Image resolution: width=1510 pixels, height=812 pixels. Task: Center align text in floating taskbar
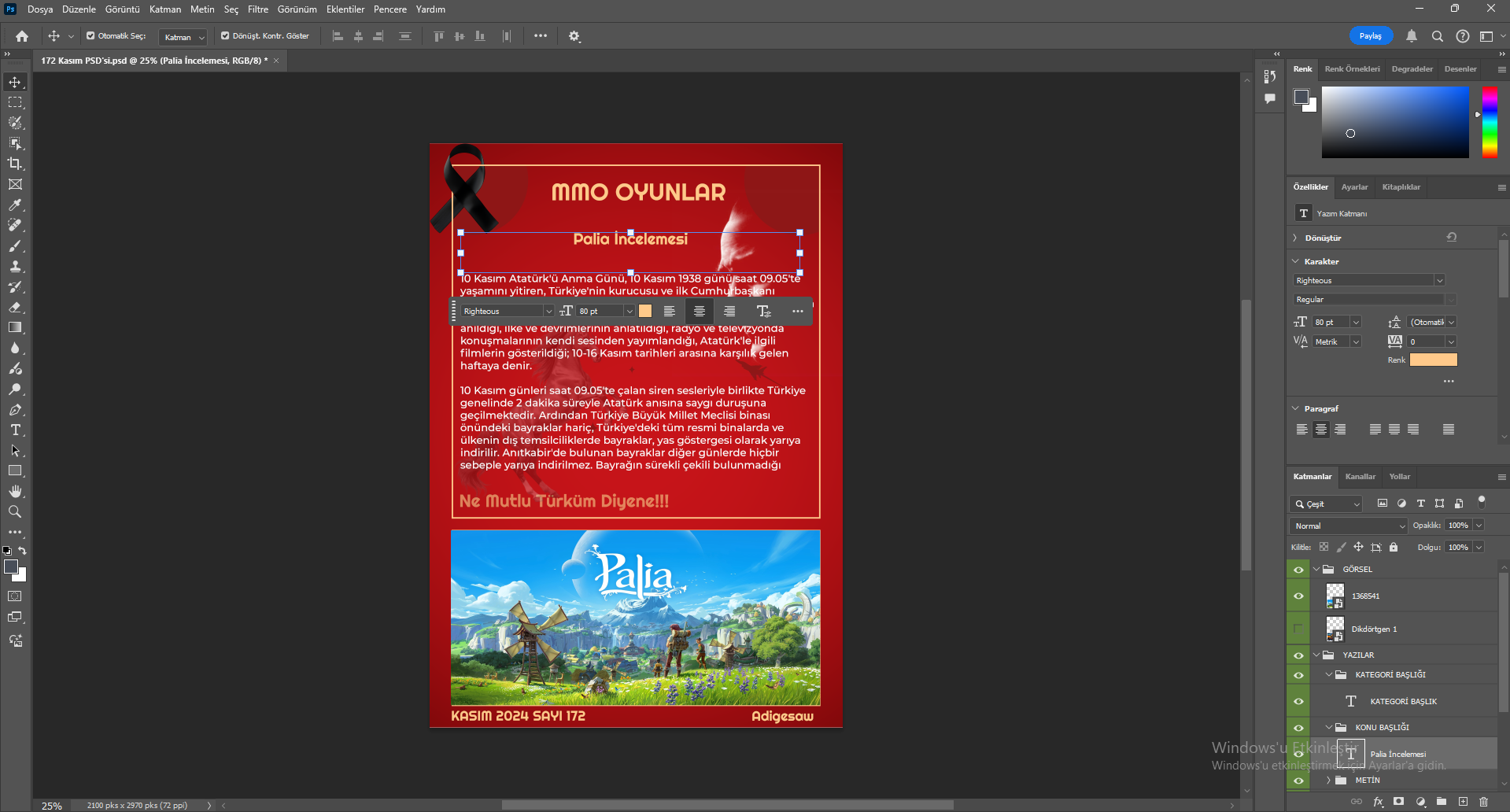pyautogui.click(x=699, y=311)
